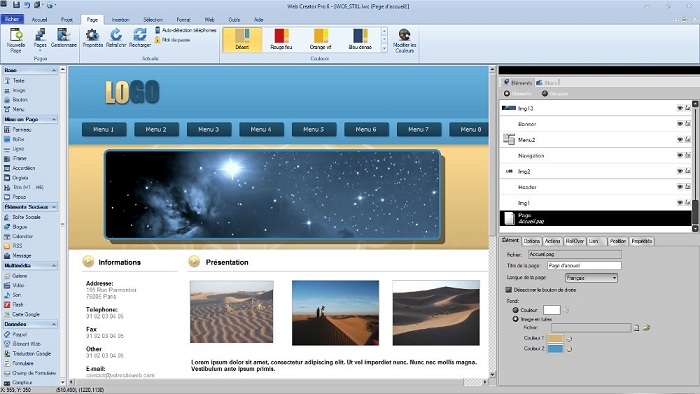Switch to the Accueil ribbon tab

(x=39, y=20)
